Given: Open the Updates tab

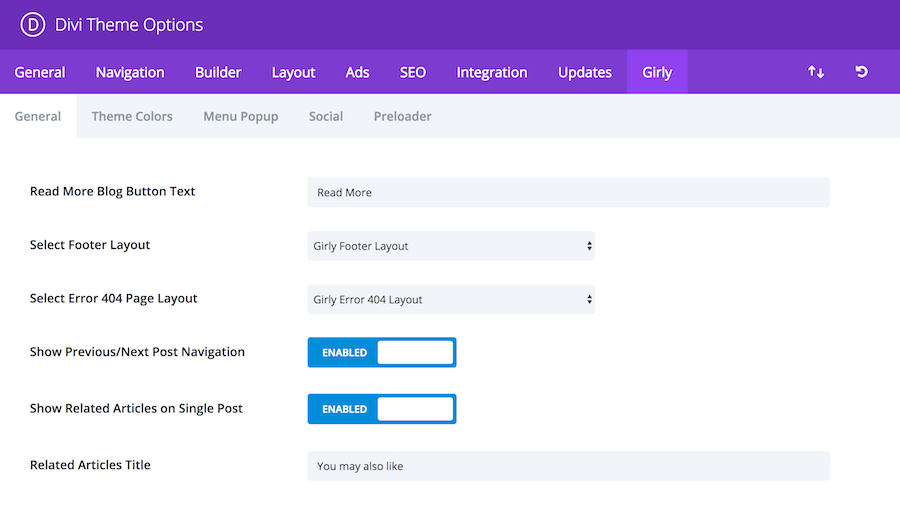Looking at the screenshot, I should coord(585,72).
